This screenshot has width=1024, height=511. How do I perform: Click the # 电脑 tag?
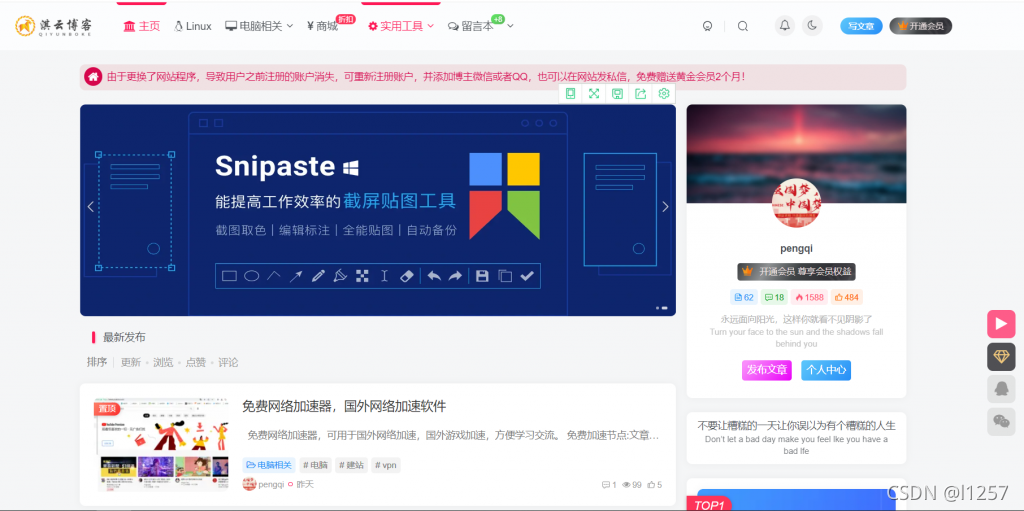tap(315, 465)
